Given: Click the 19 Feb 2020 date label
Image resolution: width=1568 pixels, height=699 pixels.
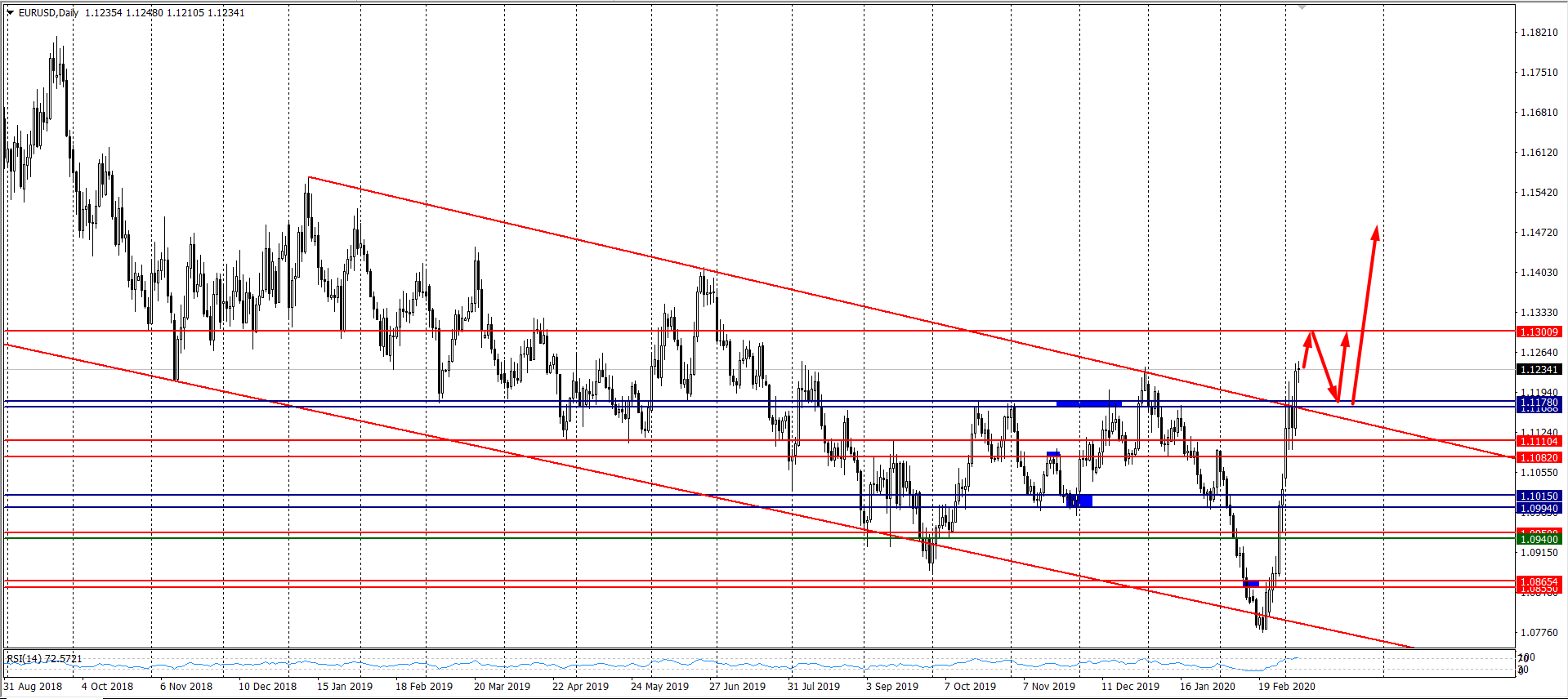Looking at the screenshot, I should tap(1286, 686).
